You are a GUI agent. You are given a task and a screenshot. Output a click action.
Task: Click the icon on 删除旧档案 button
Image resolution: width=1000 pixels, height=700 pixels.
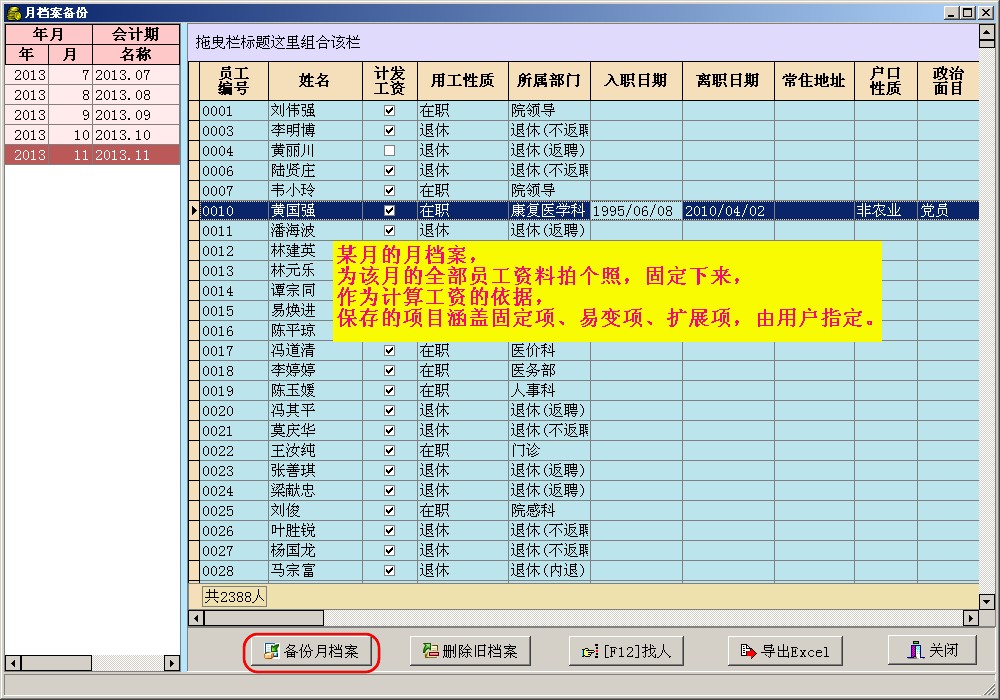[x=431, y=651]
